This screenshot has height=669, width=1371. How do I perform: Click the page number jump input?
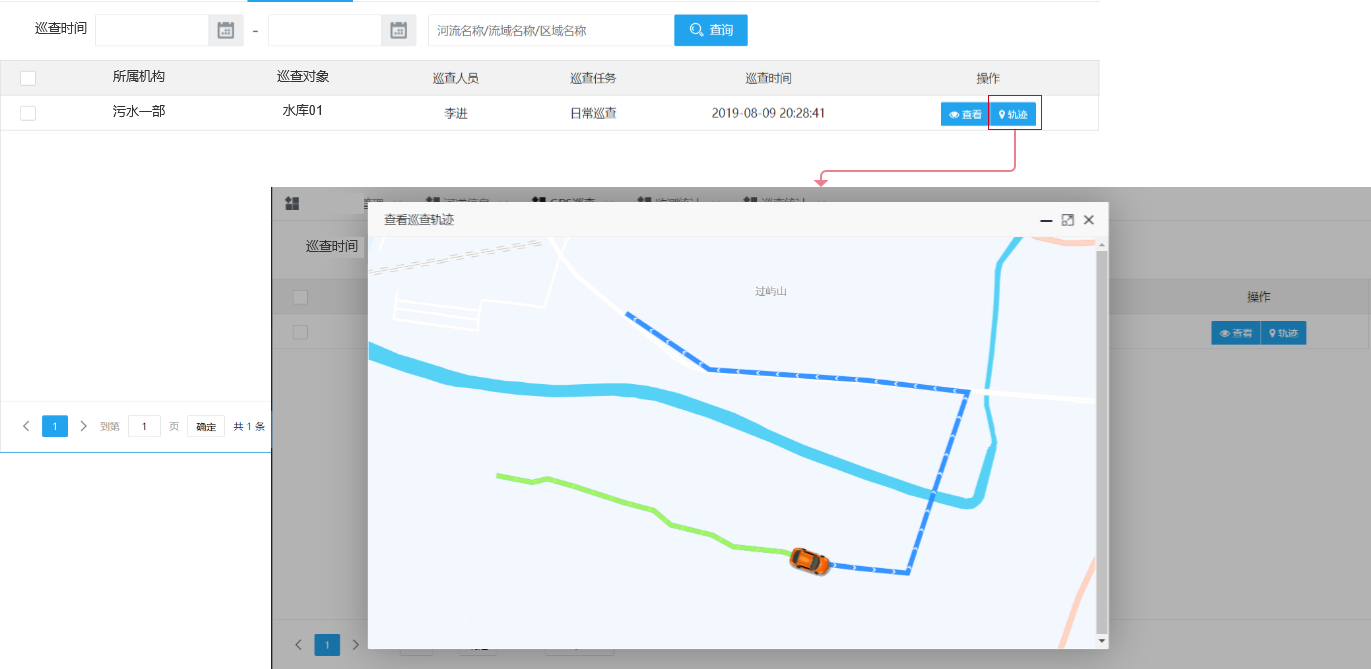tap(144, 426)
